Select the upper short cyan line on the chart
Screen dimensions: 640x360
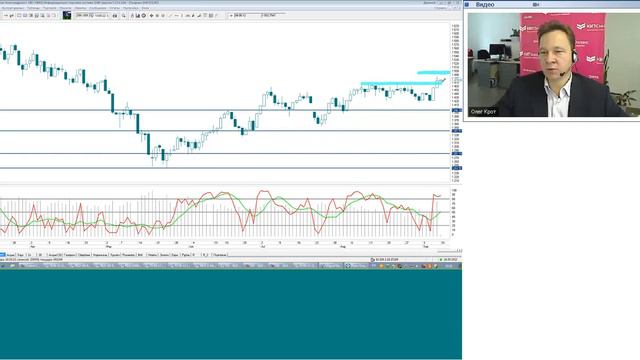point(433,73)
